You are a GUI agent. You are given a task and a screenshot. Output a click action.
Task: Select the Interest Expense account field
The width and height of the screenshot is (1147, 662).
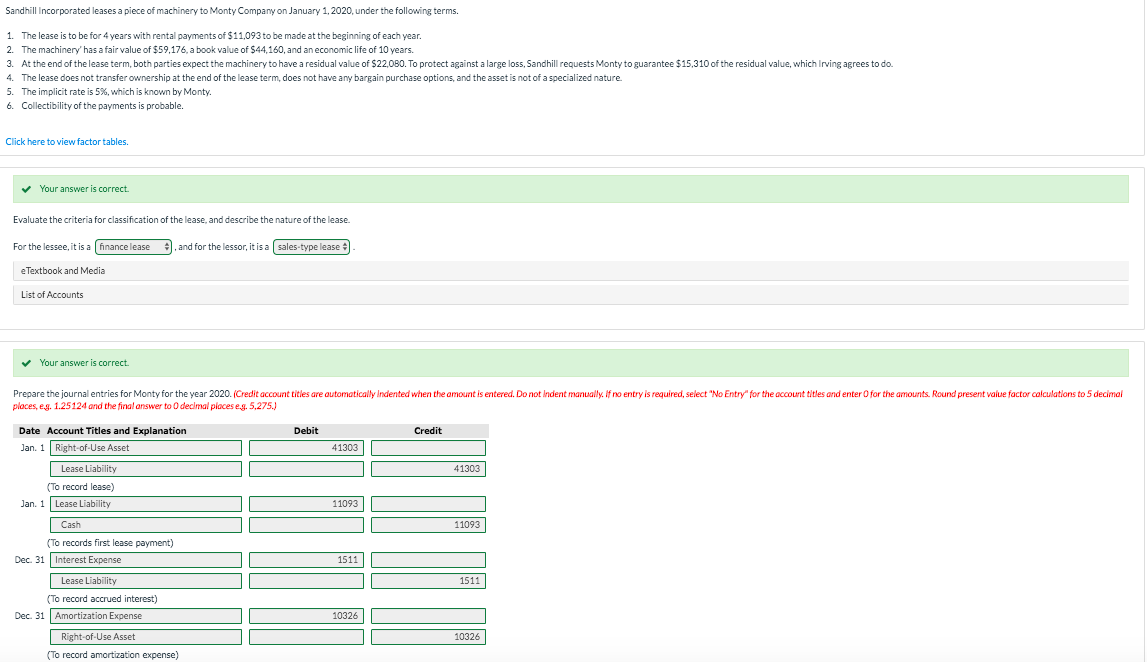click(x=146, y=560)
